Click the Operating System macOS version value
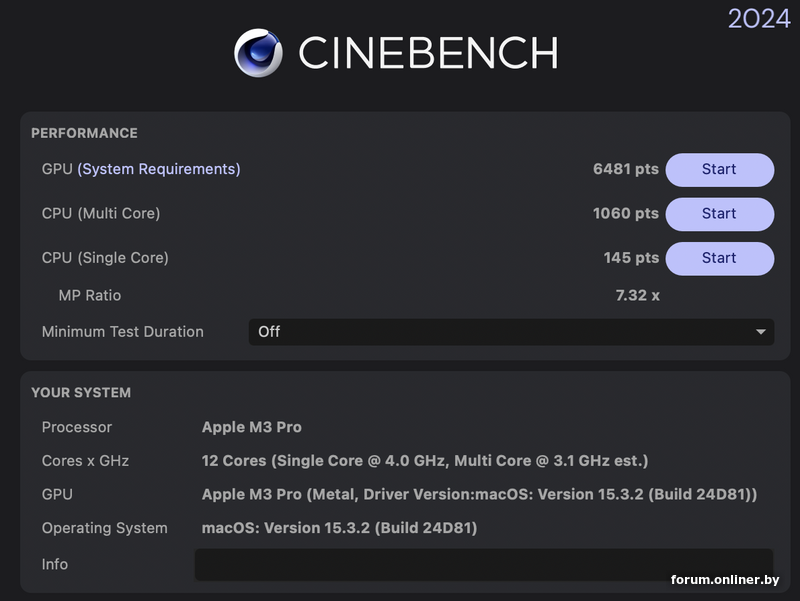 click(x=339, y=528)
